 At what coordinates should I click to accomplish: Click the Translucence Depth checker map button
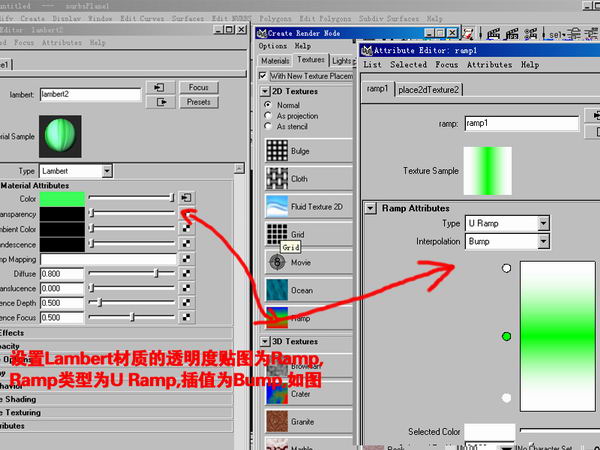(186, 303)
